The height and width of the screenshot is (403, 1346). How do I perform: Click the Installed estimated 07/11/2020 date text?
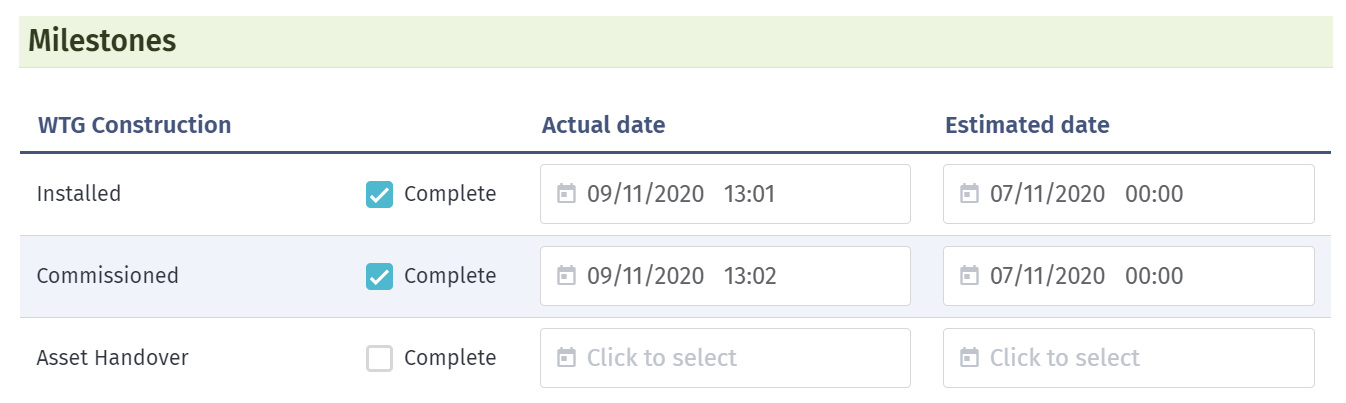click(x=1047, y=194)
